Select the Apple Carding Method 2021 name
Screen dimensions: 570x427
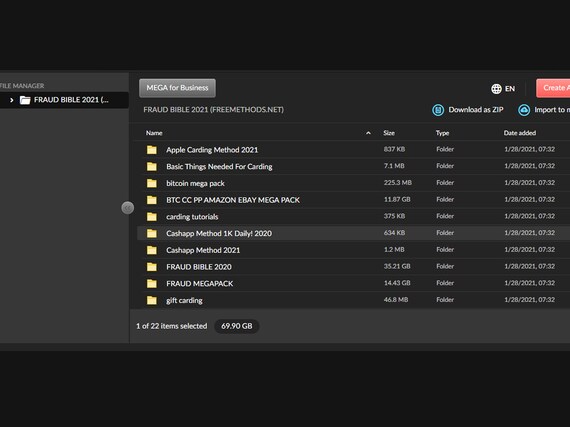(x=212, y=150)
